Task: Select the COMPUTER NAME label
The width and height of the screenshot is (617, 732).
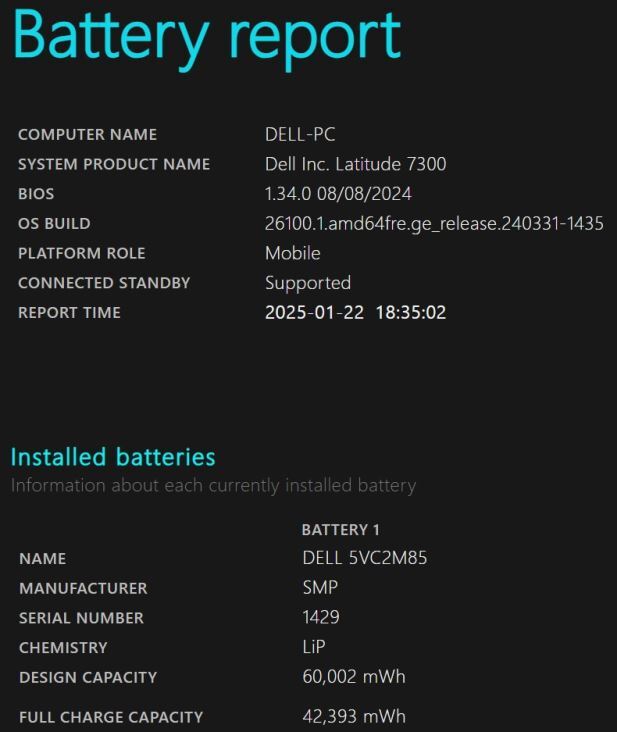Action: pyautogui.click(x=87, y=135)
